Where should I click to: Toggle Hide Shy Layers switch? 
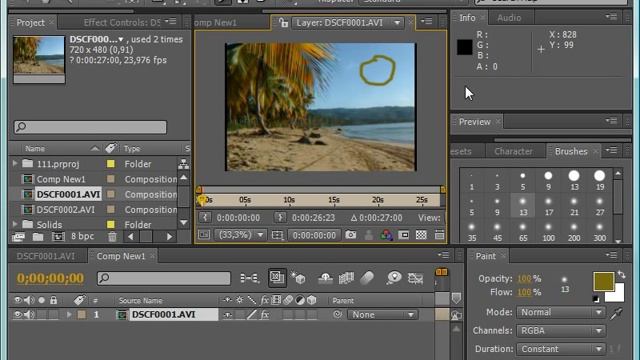click(325, 278)
